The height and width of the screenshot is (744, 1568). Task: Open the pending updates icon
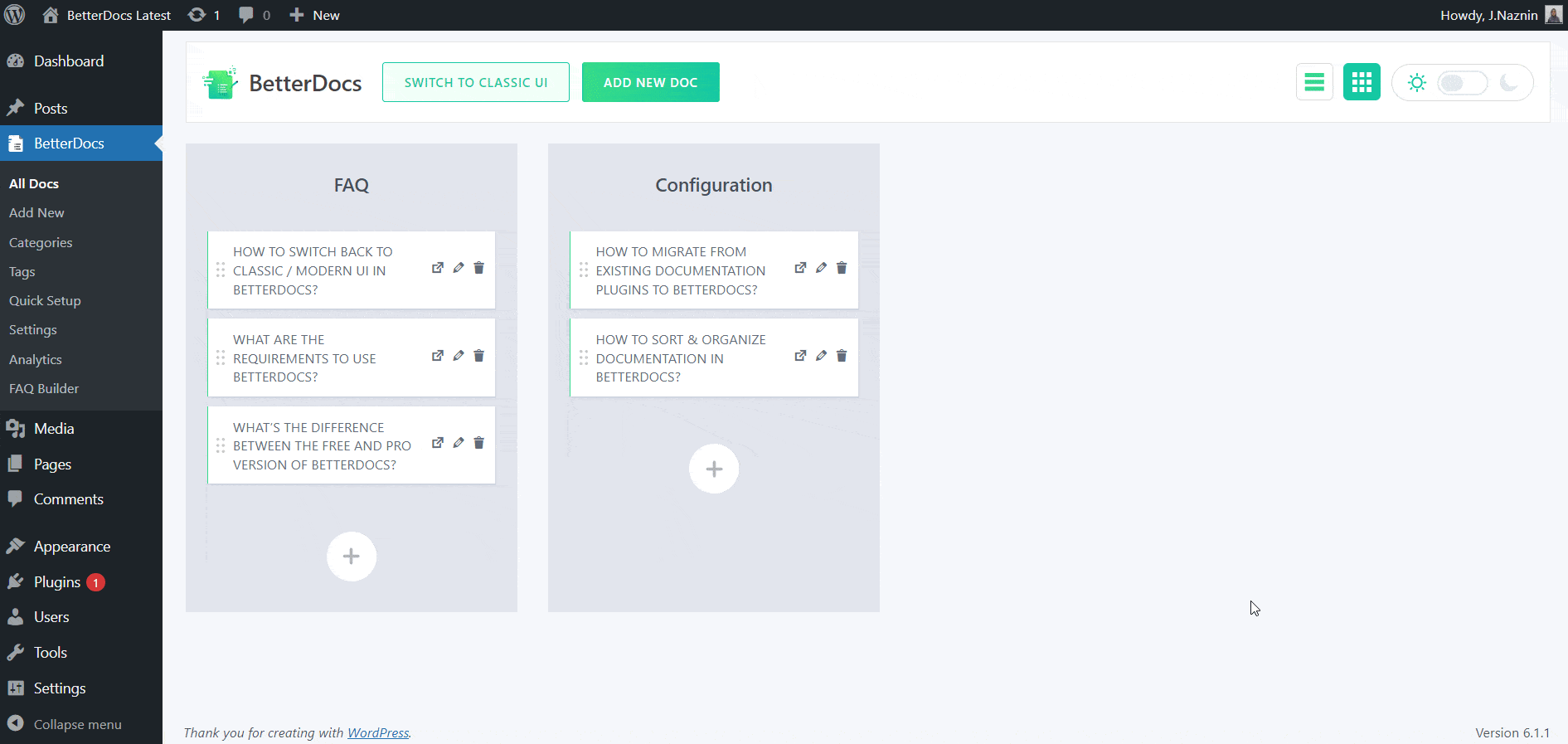tap(203, 15)
